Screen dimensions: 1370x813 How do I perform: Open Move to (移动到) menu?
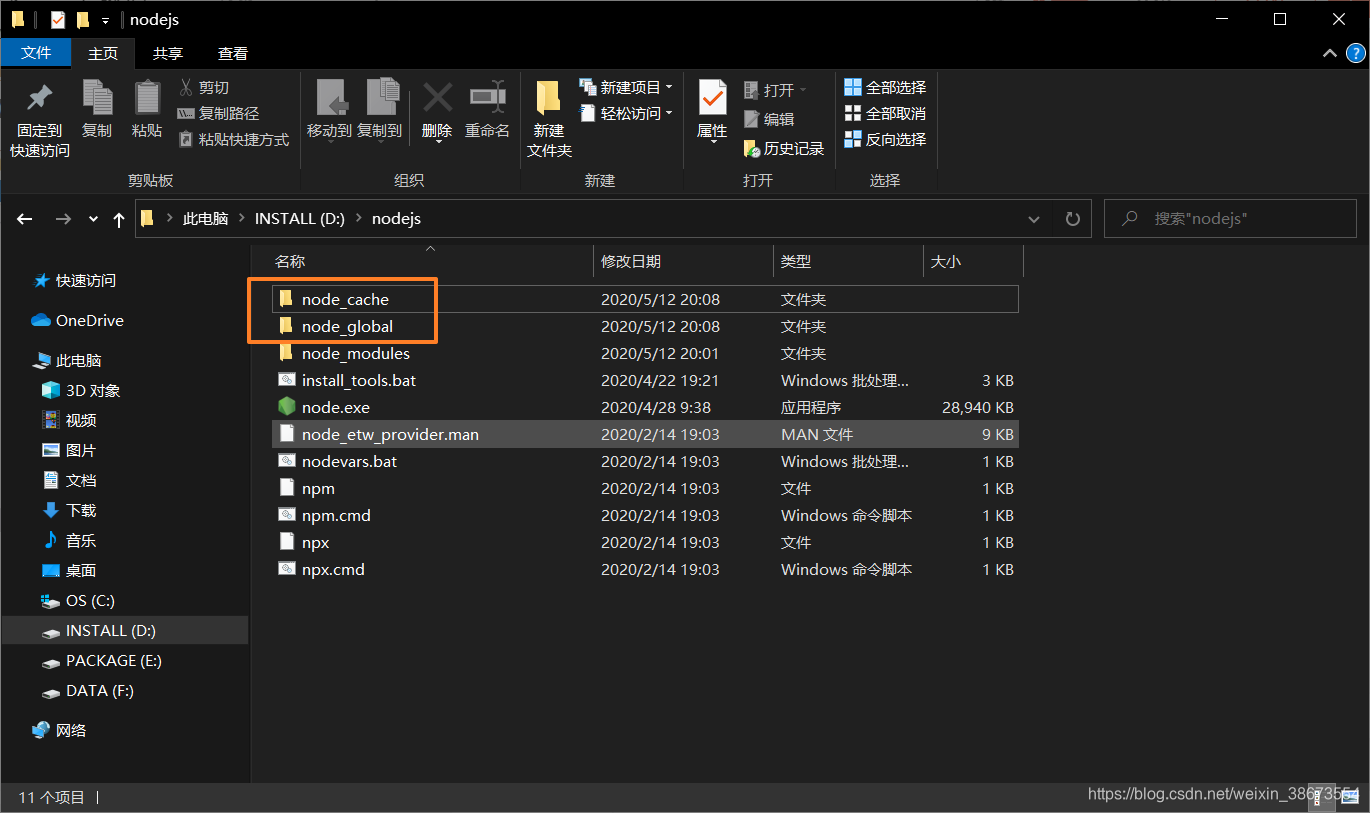point(329,109)
